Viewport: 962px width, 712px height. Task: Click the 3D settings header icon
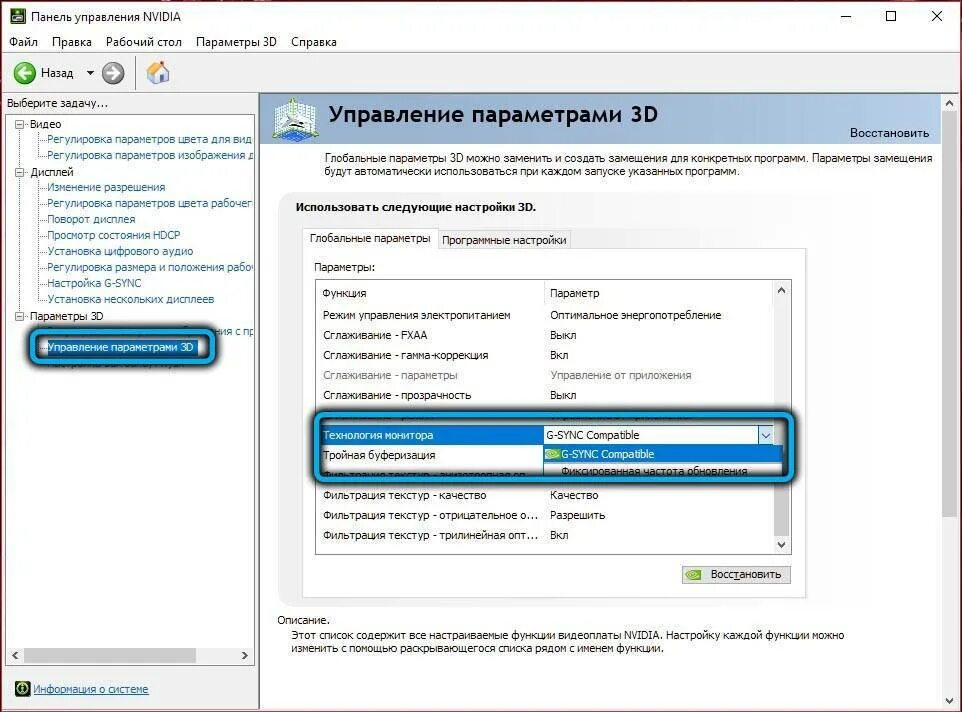click(x=296, y=118)
